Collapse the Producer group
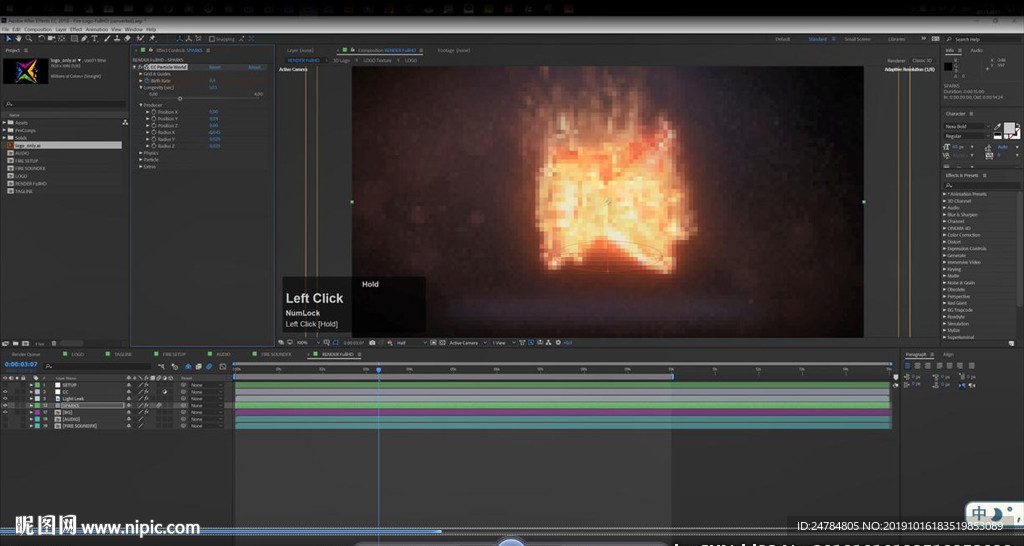The height and width of the screenshot is (546, 1024). (x=140, y=104)
